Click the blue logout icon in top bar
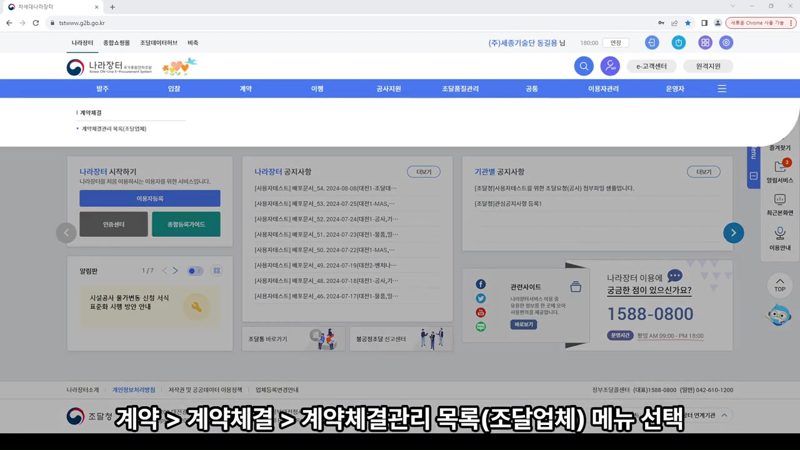This screenshot has height=450, width=800. [652, 43]
